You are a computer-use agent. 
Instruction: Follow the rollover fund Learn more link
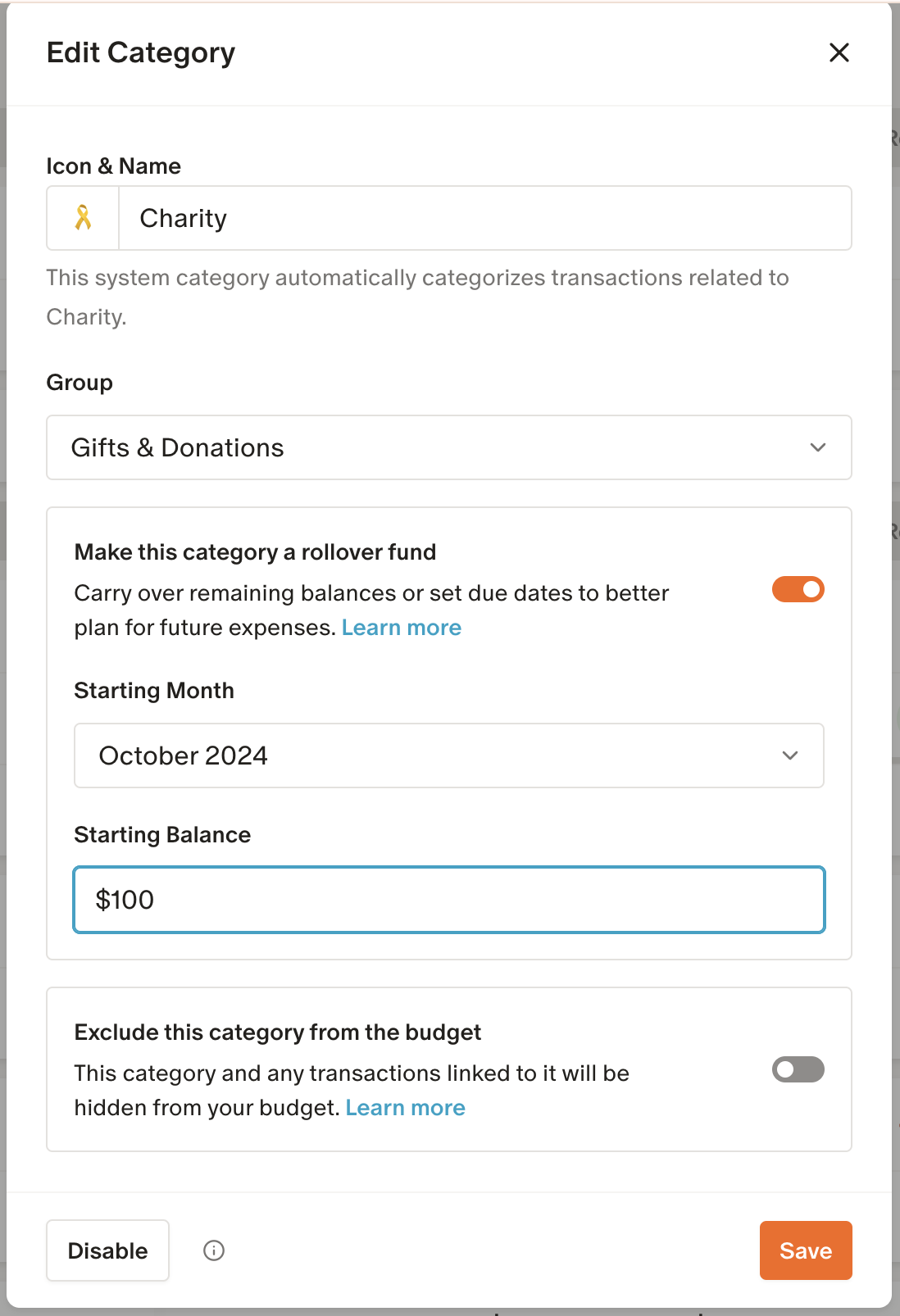click(x=402, y=628)
